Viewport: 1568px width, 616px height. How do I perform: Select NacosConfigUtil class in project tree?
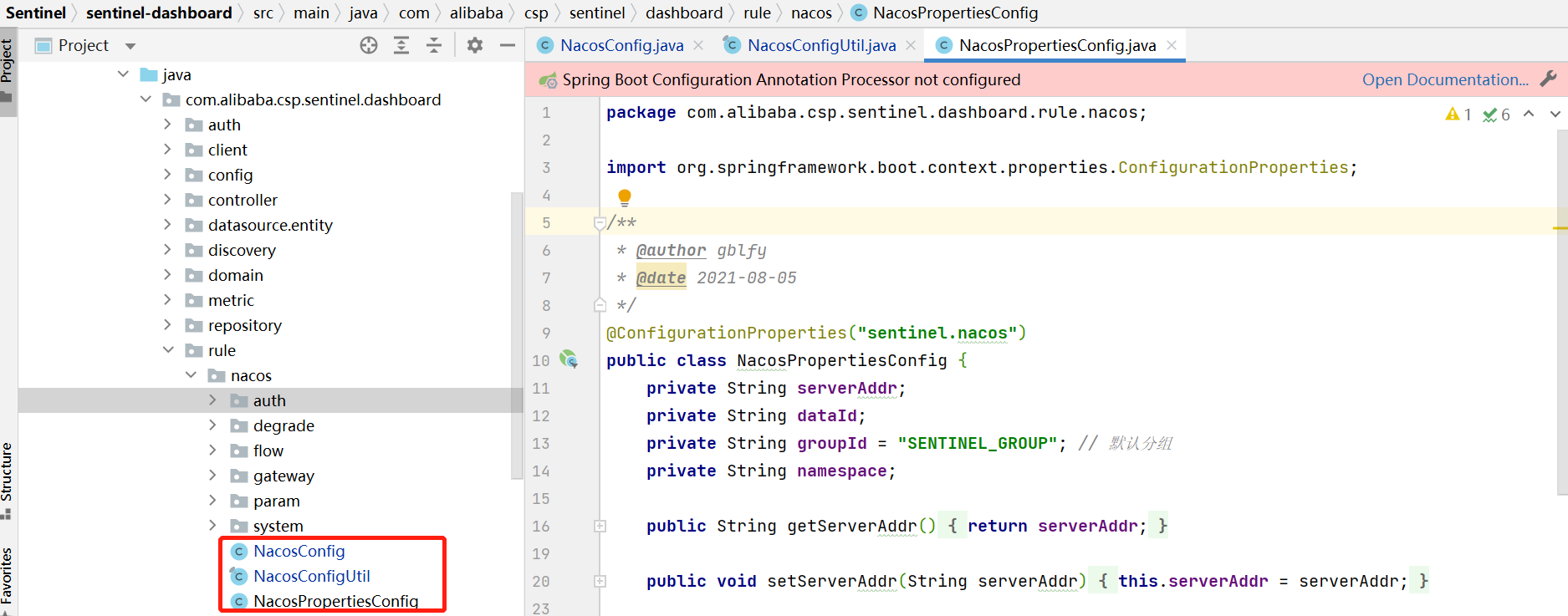click(x=311, y=576)
